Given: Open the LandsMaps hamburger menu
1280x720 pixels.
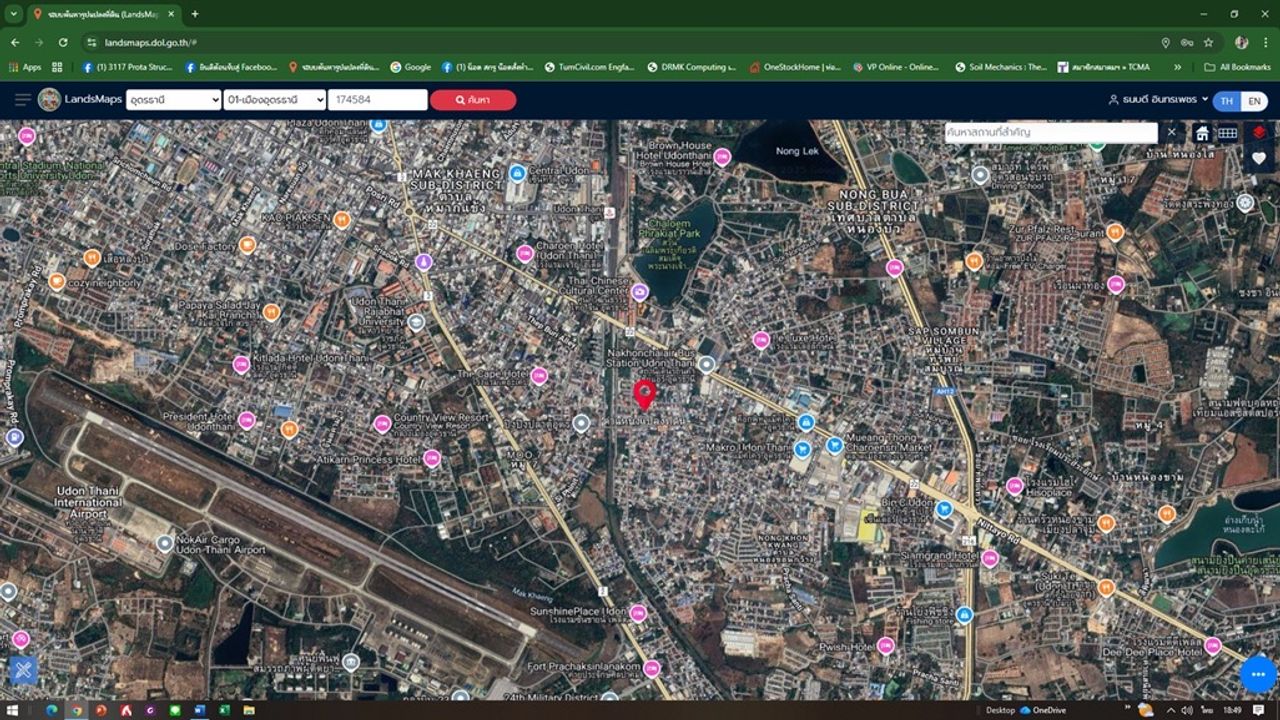Looking at the screenshot, I should (x=22, y=100).
